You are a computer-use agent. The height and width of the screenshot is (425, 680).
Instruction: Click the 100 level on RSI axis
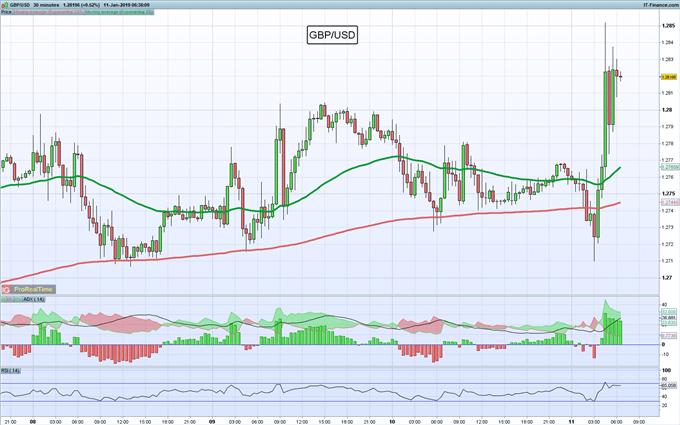666,370
